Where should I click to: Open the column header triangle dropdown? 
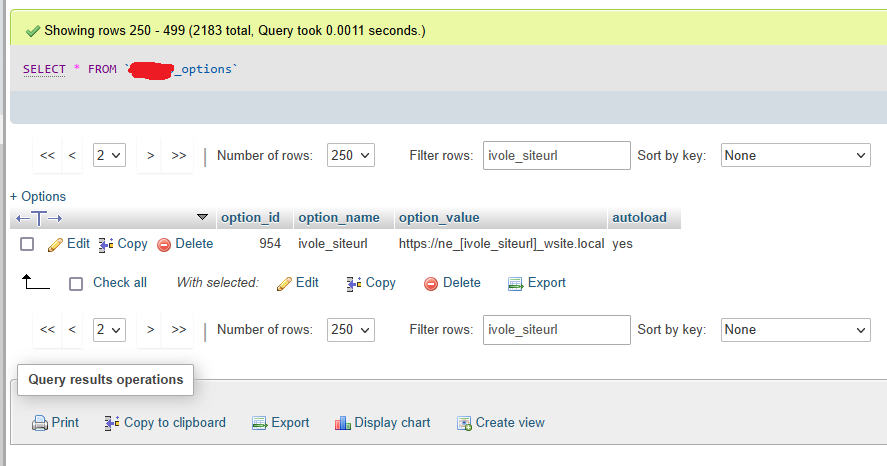tap(202, 217)
